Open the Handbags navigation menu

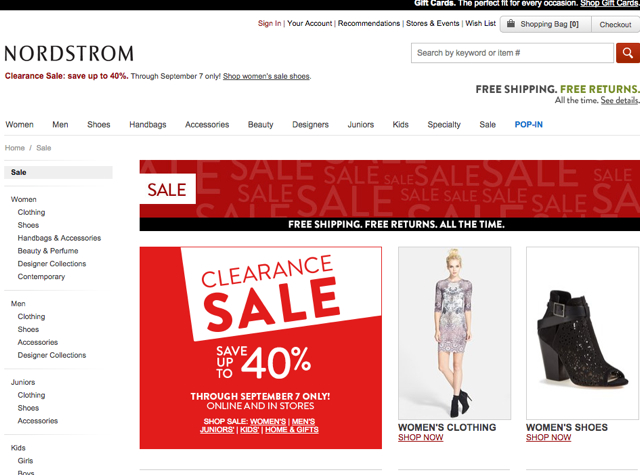pos(148,124)
